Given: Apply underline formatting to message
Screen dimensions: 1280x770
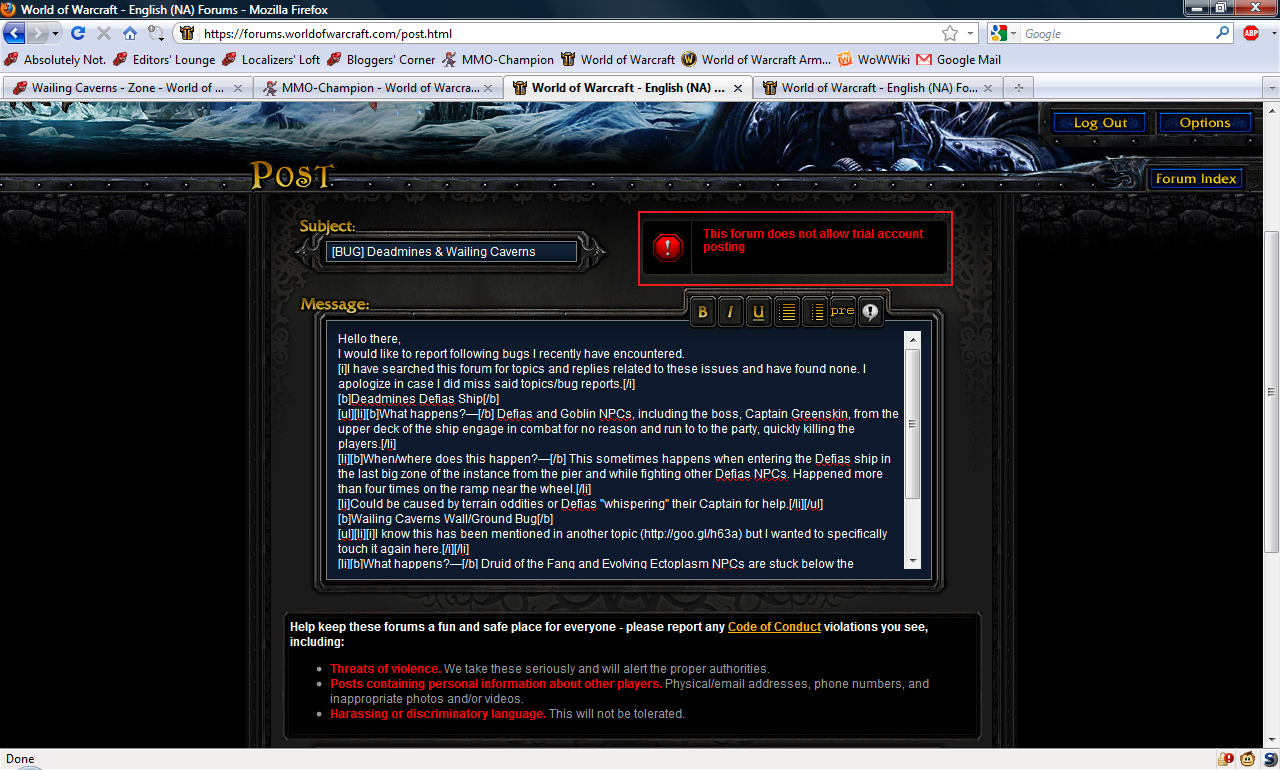Looking at the screenshot, I should pyautogui.click(x=758, y=312).
